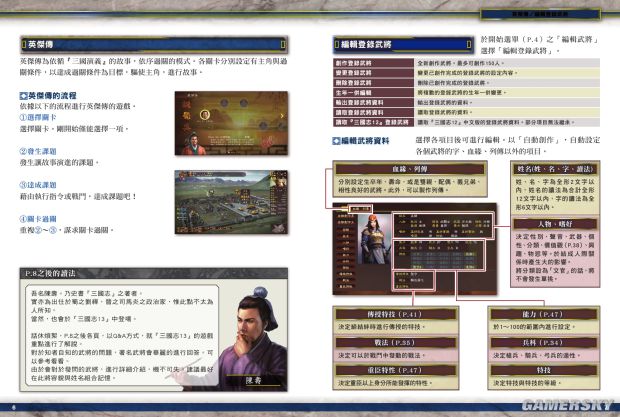Click the square icon beside 編輯武將資料

tap(336, 141)
